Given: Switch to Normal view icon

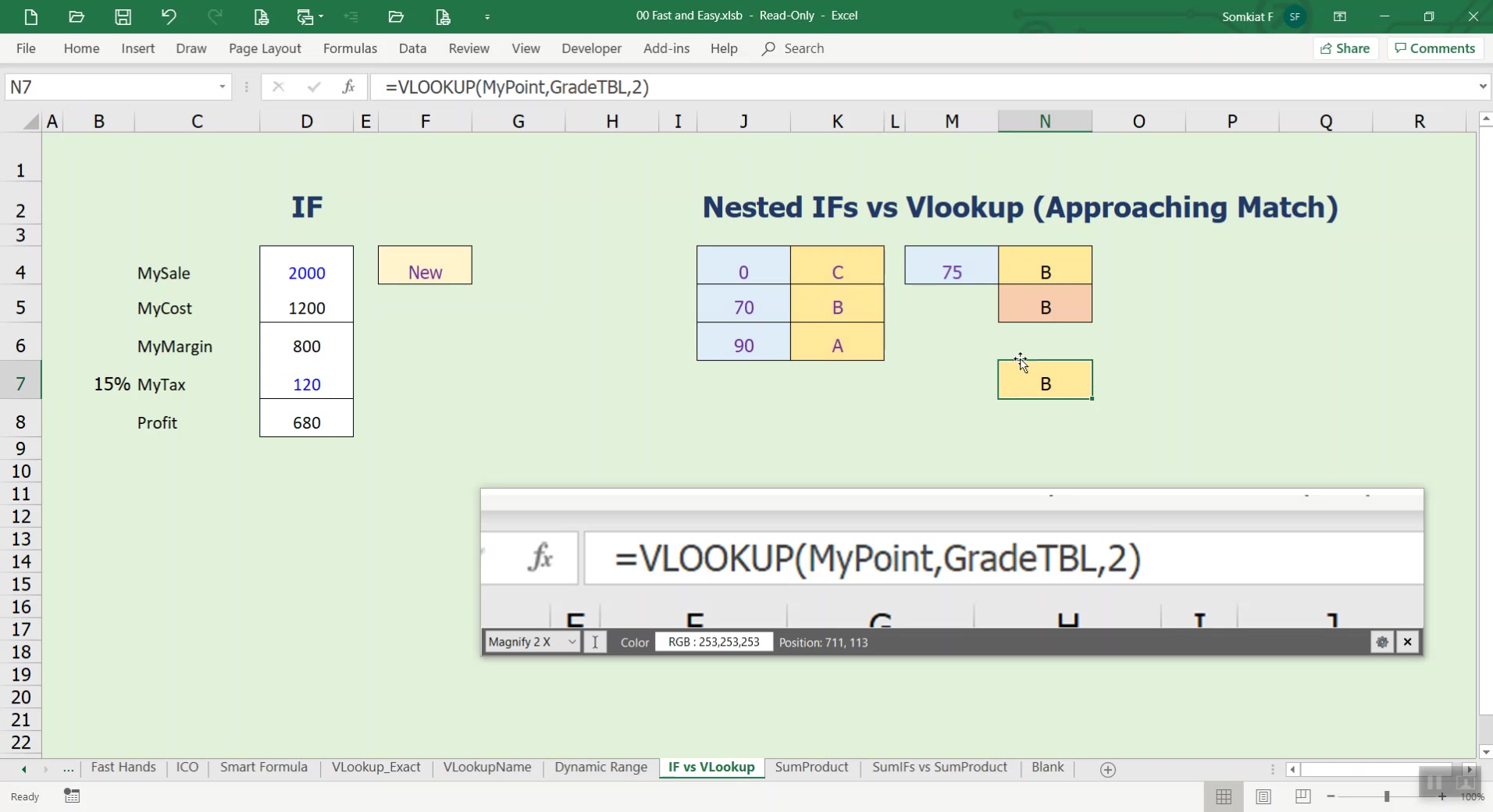Looking at the screenshot, I should point(1224,796).
